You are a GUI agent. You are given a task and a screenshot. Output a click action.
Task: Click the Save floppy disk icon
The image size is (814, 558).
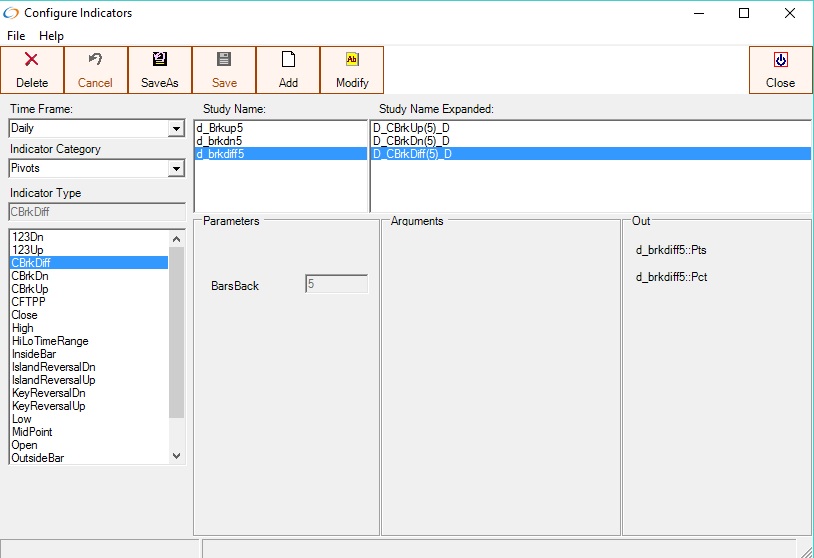coord(224,61)
